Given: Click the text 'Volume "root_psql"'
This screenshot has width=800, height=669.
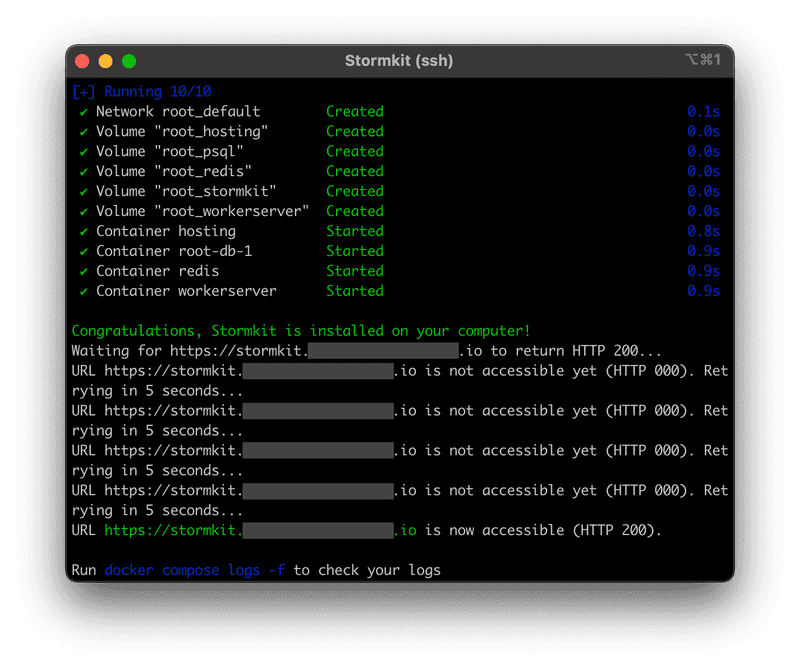Looking at the screenshot, I should 170,152.
